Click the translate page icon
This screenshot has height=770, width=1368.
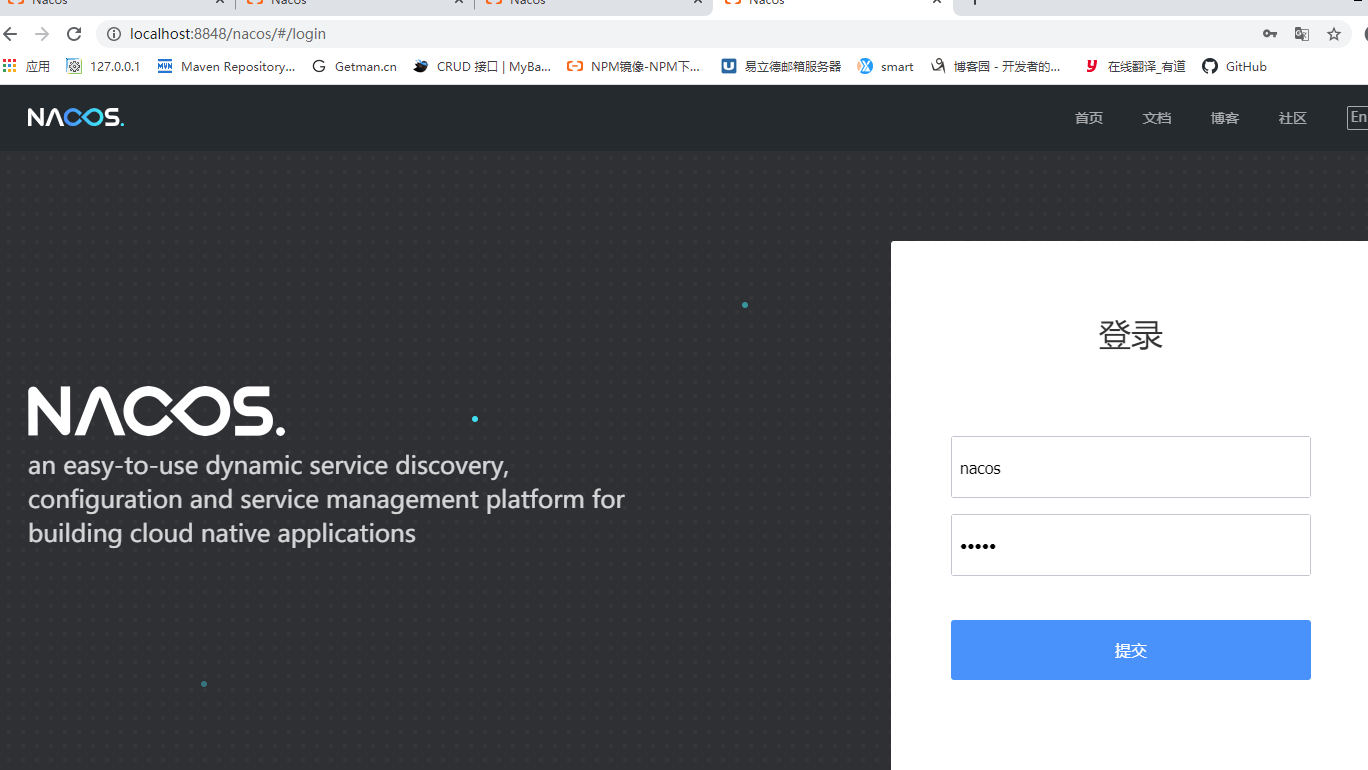coord(1302,34)
